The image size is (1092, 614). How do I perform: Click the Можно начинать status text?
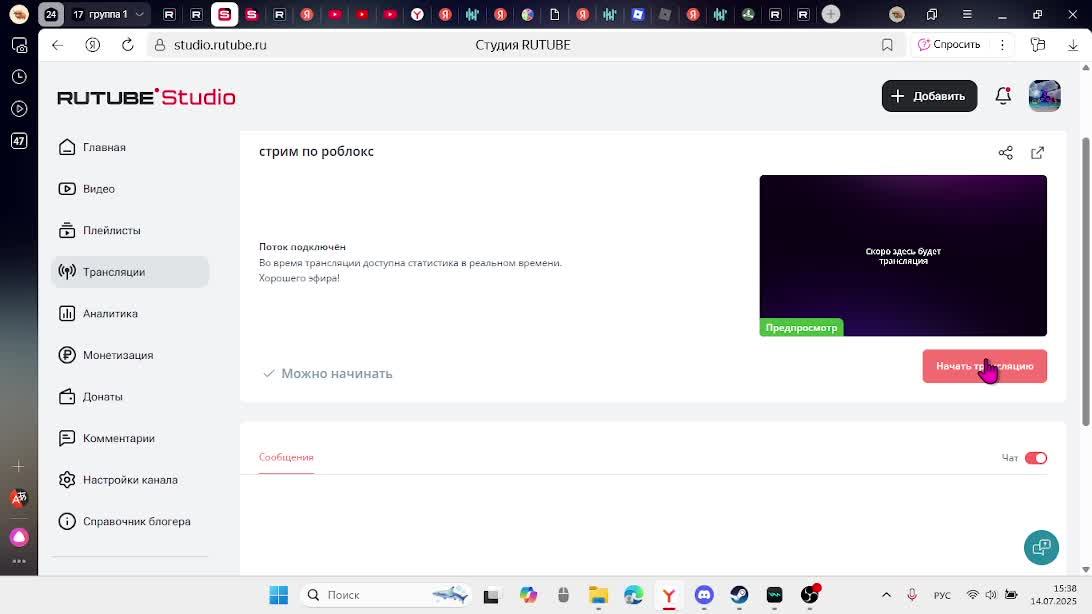coord(336,374)
